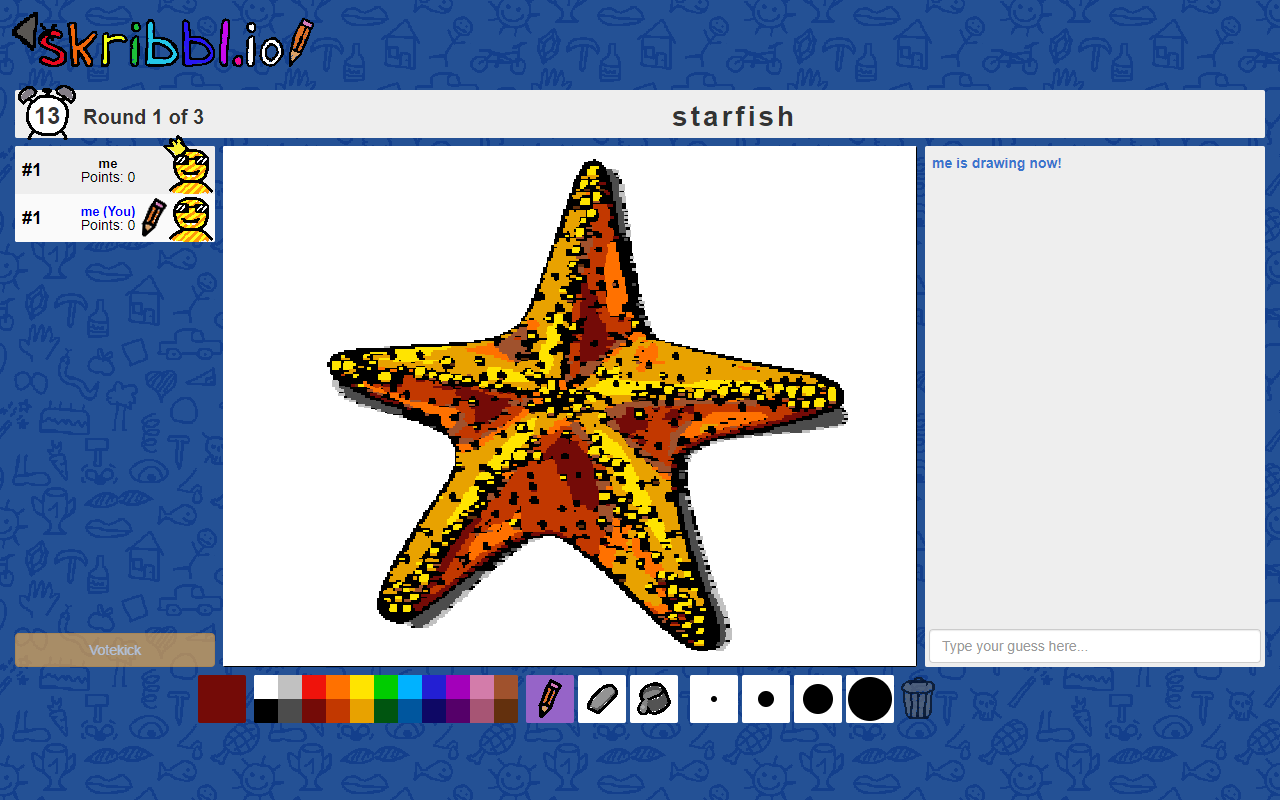Pick the yellow color swatch
Viewport: 1280px width, 800px height.
point(362,687)
